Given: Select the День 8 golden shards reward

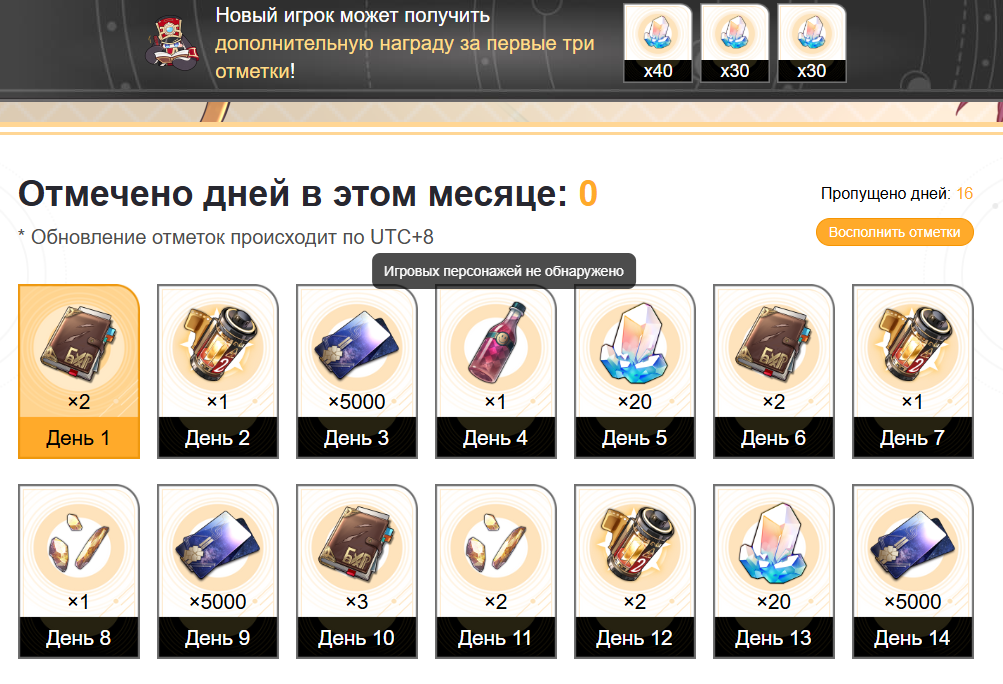Looking at the screenshot, I should (x=79, y=571).
